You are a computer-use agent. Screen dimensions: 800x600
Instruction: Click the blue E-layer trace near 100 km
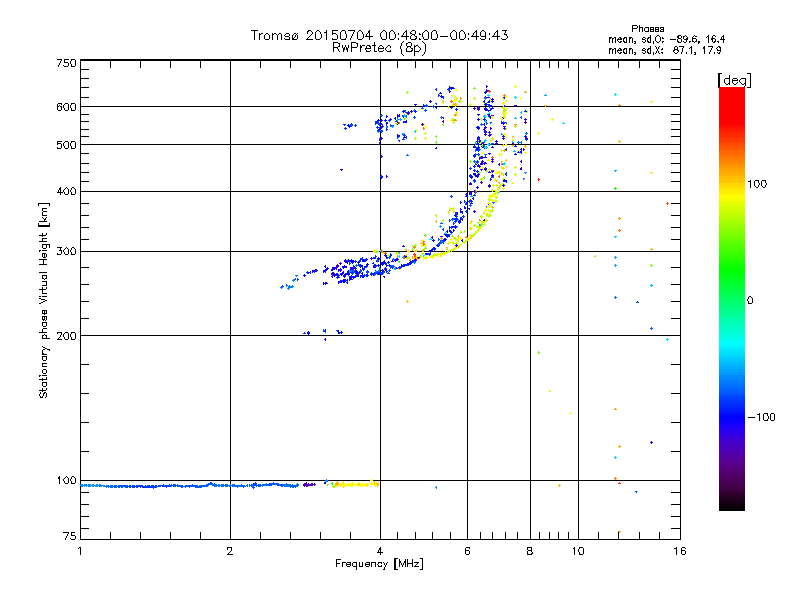coord(190,485)
